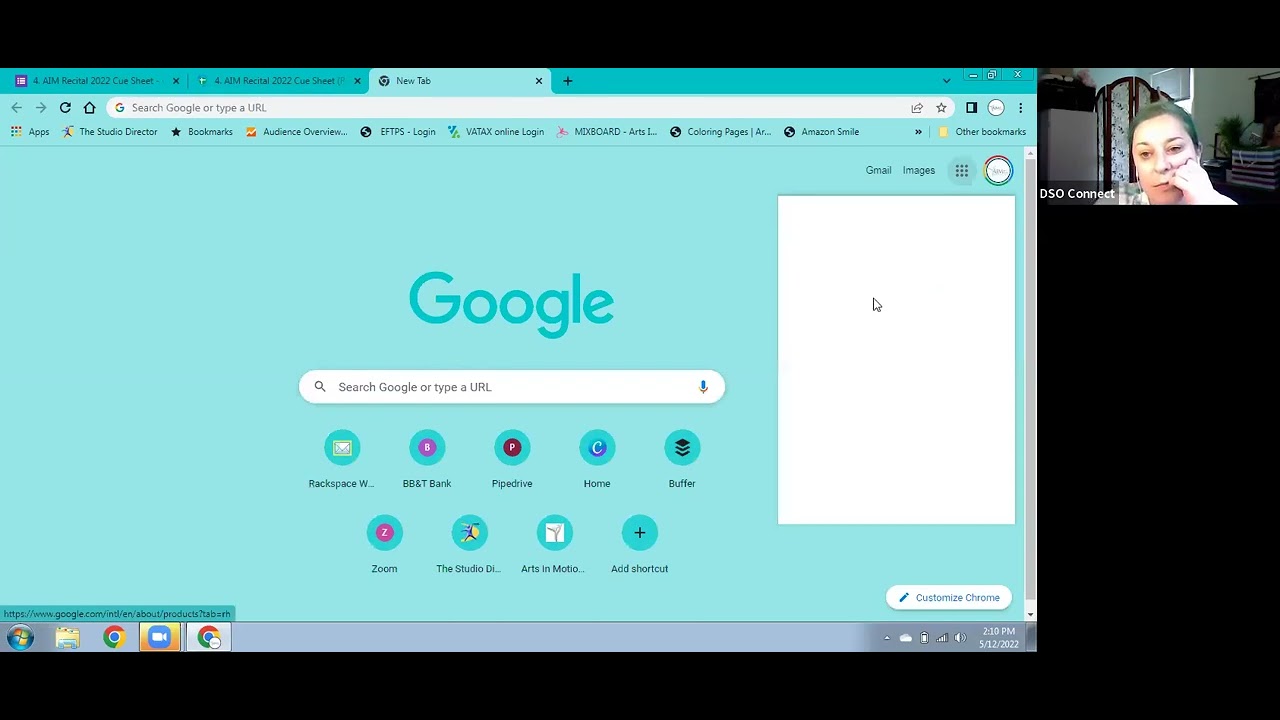Open Bookmarks folder in bookmarks bar
The width and height of the screenshot is (1280, 720).
[201, 132]
